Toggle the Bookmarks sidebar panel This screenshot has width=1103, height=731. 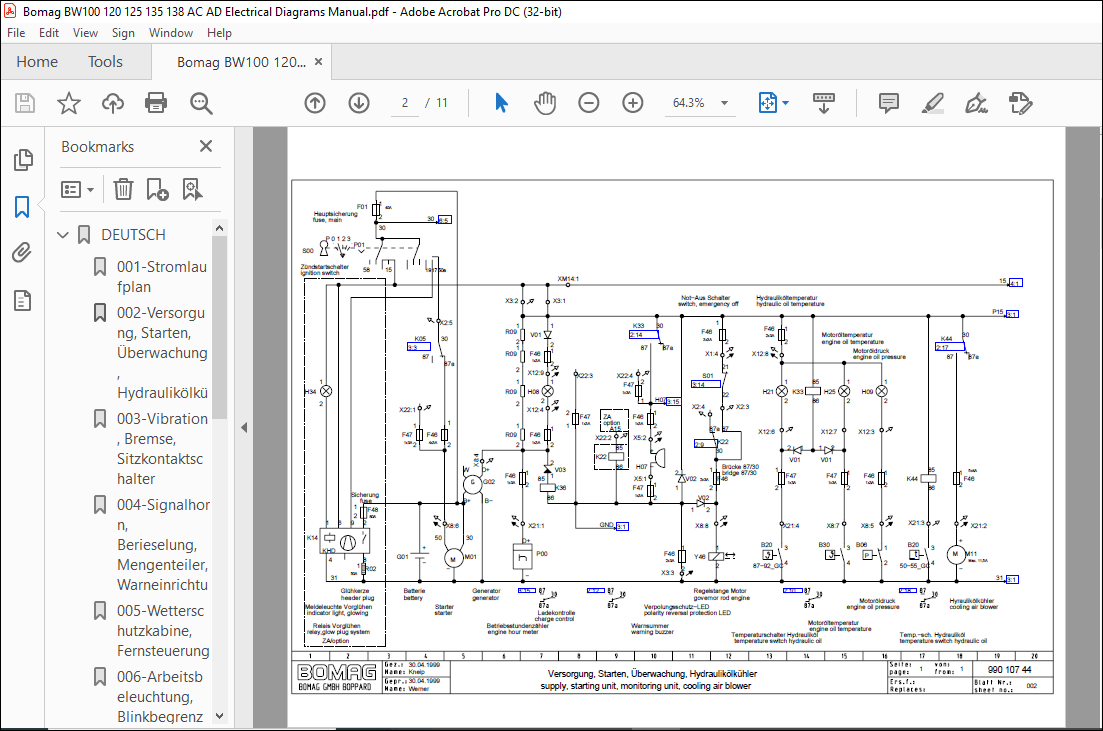pyautogui.click(x=23, y=206)
